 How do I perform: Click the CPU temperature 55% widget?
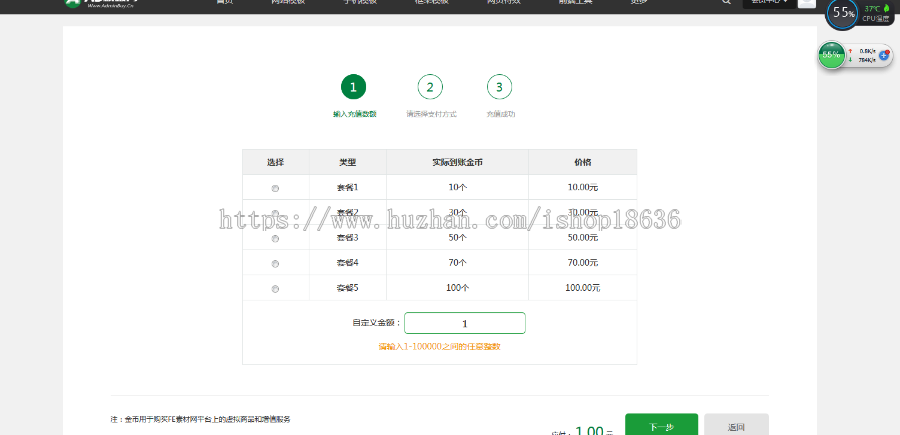click(x=843, y=13)
